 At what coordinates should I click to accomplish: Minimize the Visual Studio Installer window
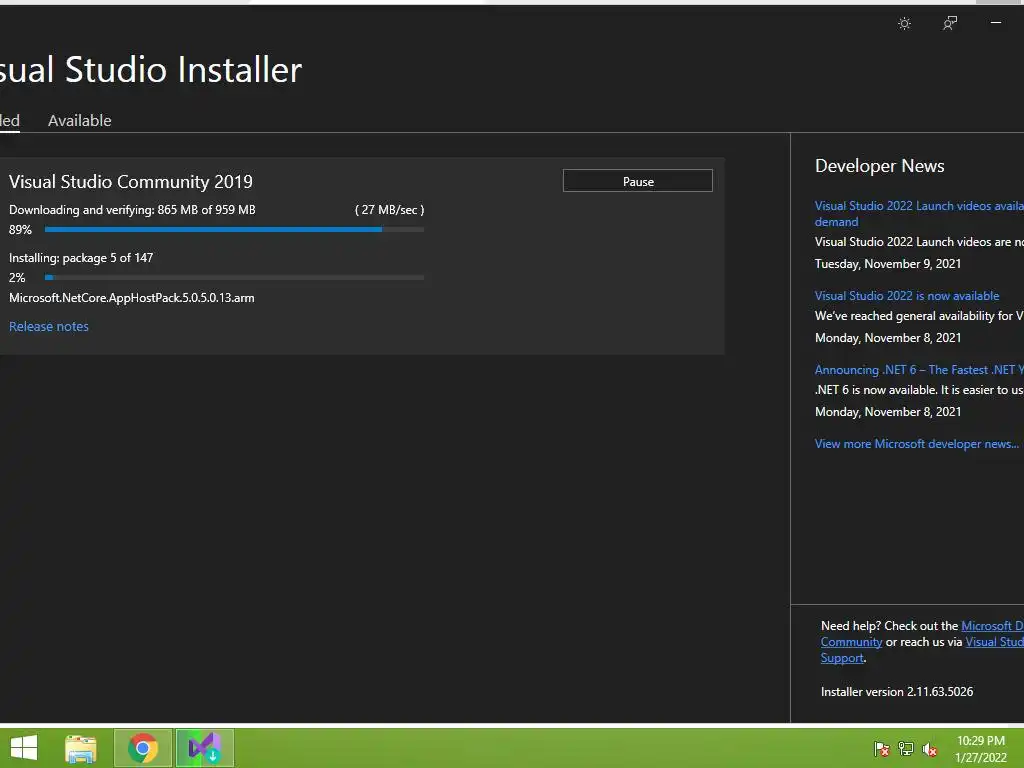[x=996, y=23]
